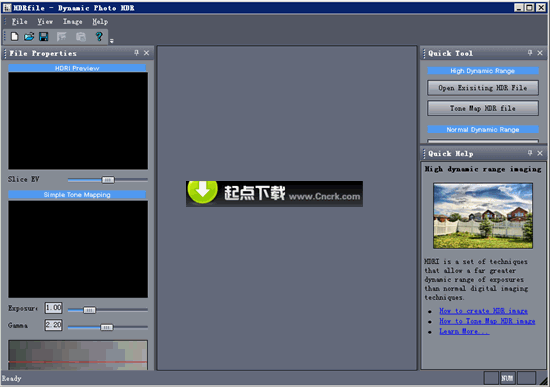
Task: Click the File Properties panel title
Action: coord(43,53)
